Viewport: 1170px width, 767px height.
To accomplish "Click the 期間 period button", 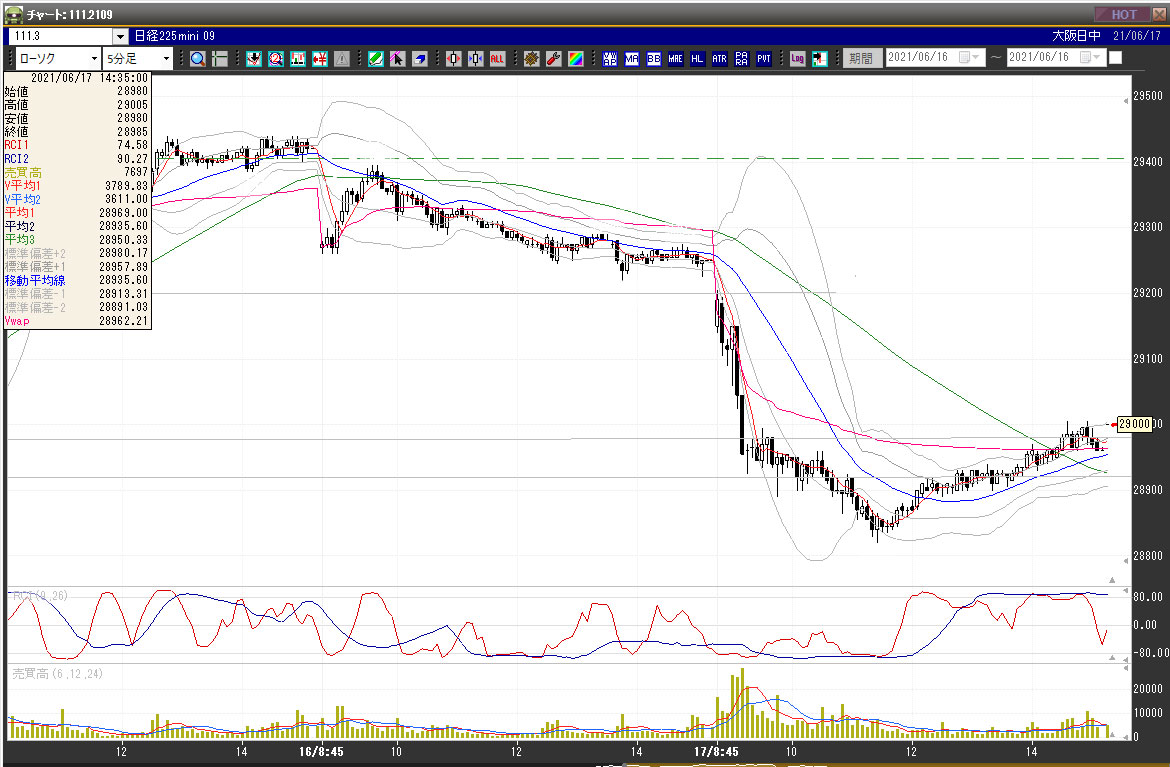I will (861, 57).
